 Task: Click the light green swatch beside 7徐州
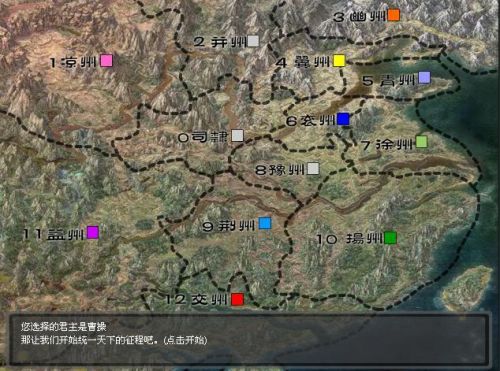[x=421, y=141]
